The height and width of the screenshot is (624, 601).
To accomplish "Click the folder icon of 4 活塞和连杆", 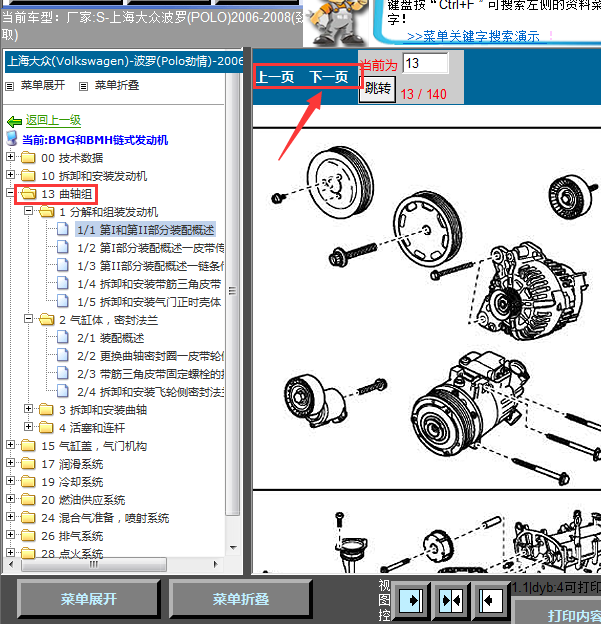I will 46,427.
